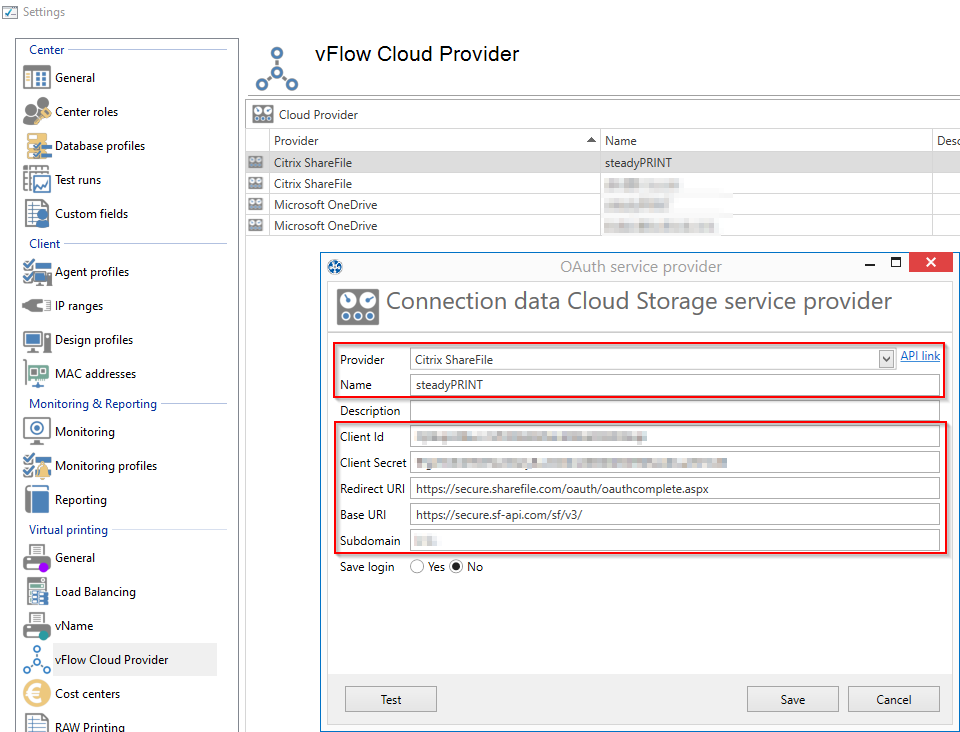This screenshot has height=732, width=960.
Task: Open RAW Printing settings
Action: 90,726
